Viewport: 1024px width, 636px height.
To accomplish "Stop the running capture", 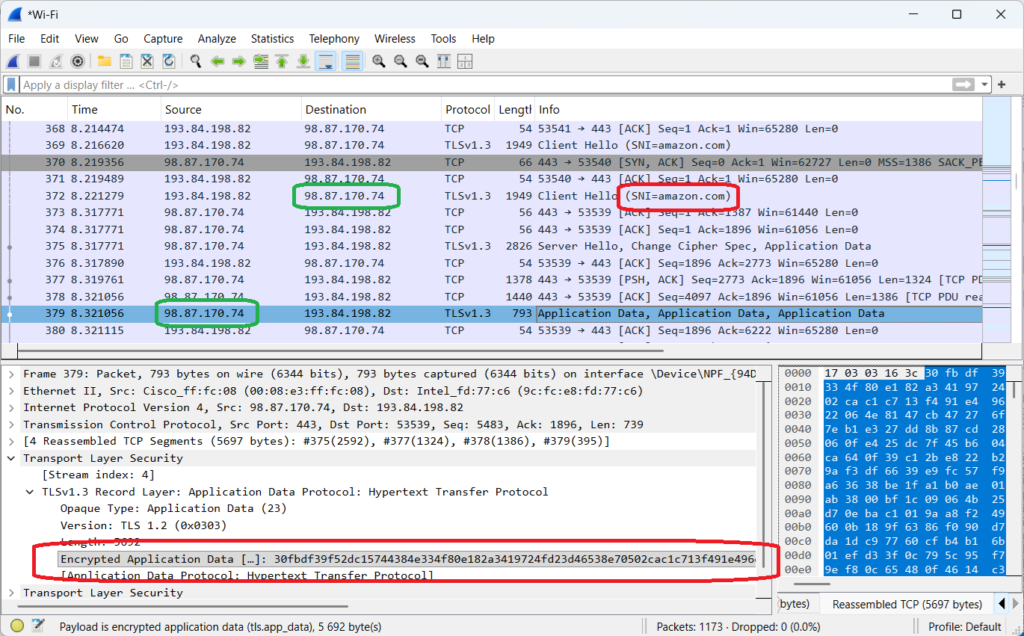I will coord(34,61).
